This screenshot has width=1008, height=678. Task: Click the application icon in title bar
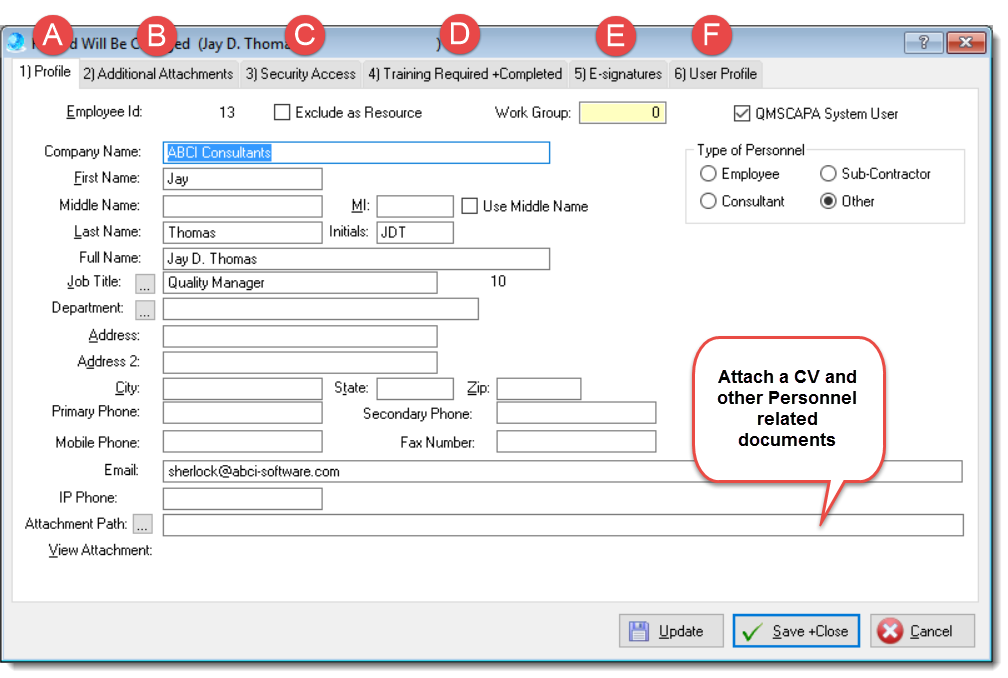[x=16, y=43]
